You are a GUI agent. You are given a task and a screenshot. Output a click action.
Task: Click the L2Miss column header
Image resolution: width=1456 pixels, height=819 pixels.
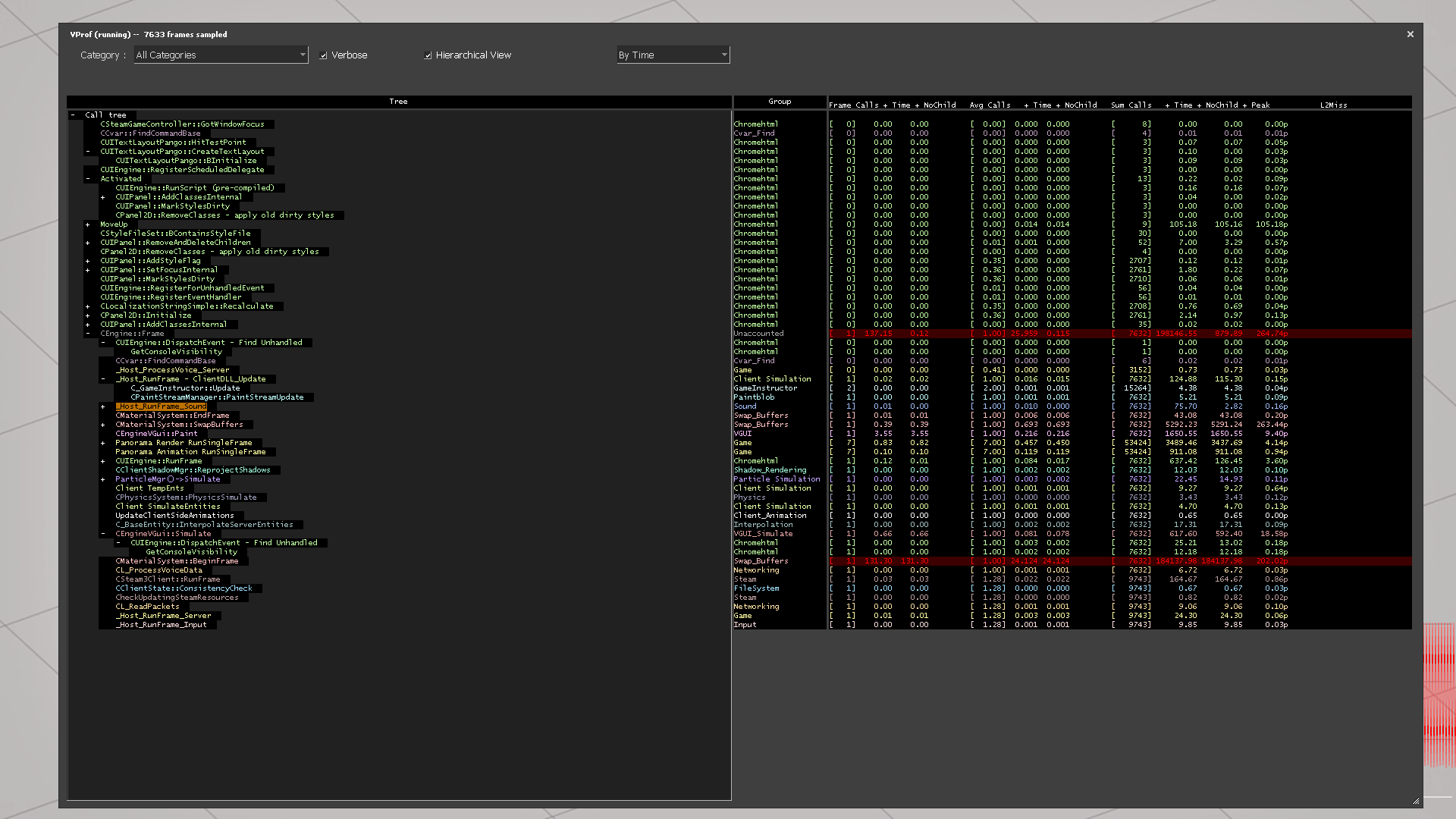point(1334,105)
